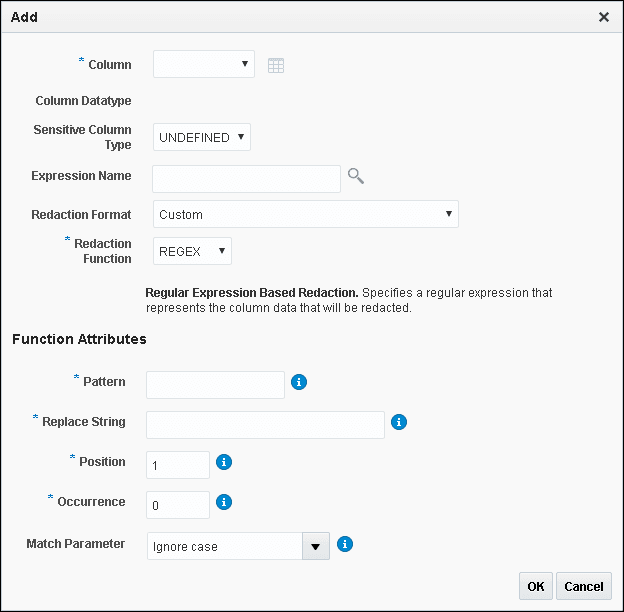Expand the Redaction Format dropdown
The height and width of the screenshot is (612, 624).
(305, 214)
